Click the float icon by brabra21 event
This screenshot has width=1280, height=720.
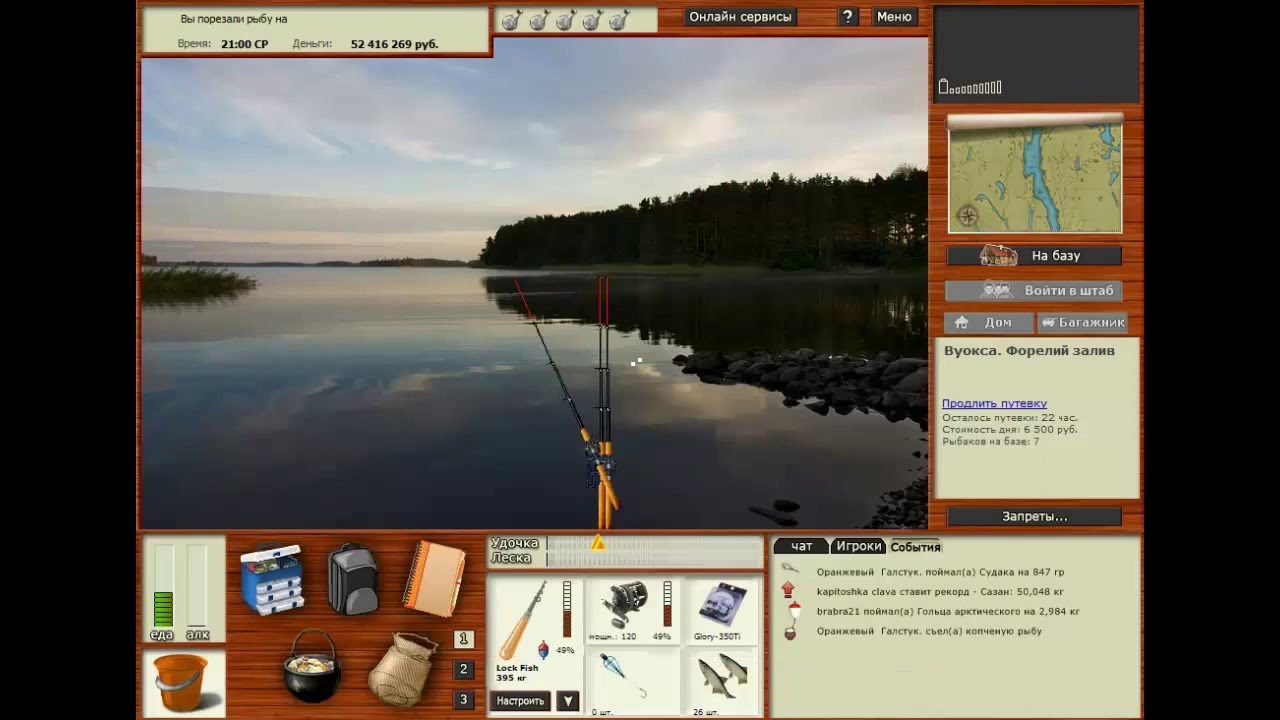point(793,611)
